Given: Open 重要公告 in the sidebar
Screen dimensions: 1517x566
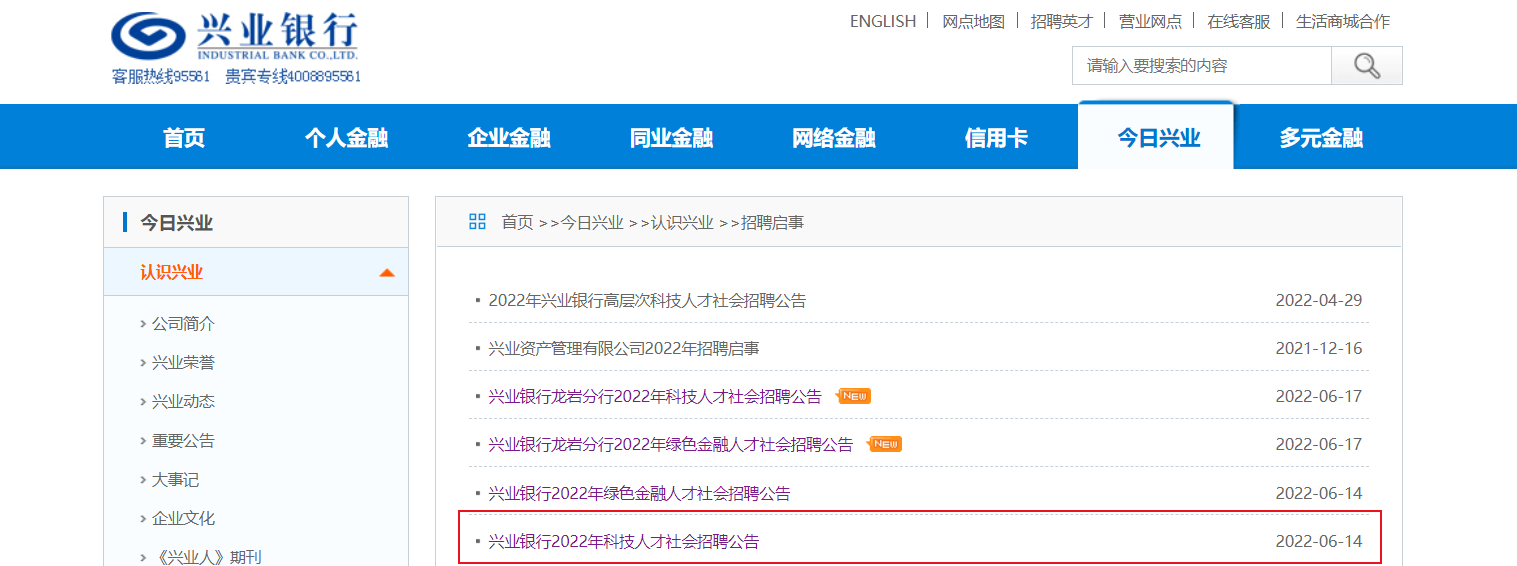Looking at the screenshot, I should click(183, 441).
